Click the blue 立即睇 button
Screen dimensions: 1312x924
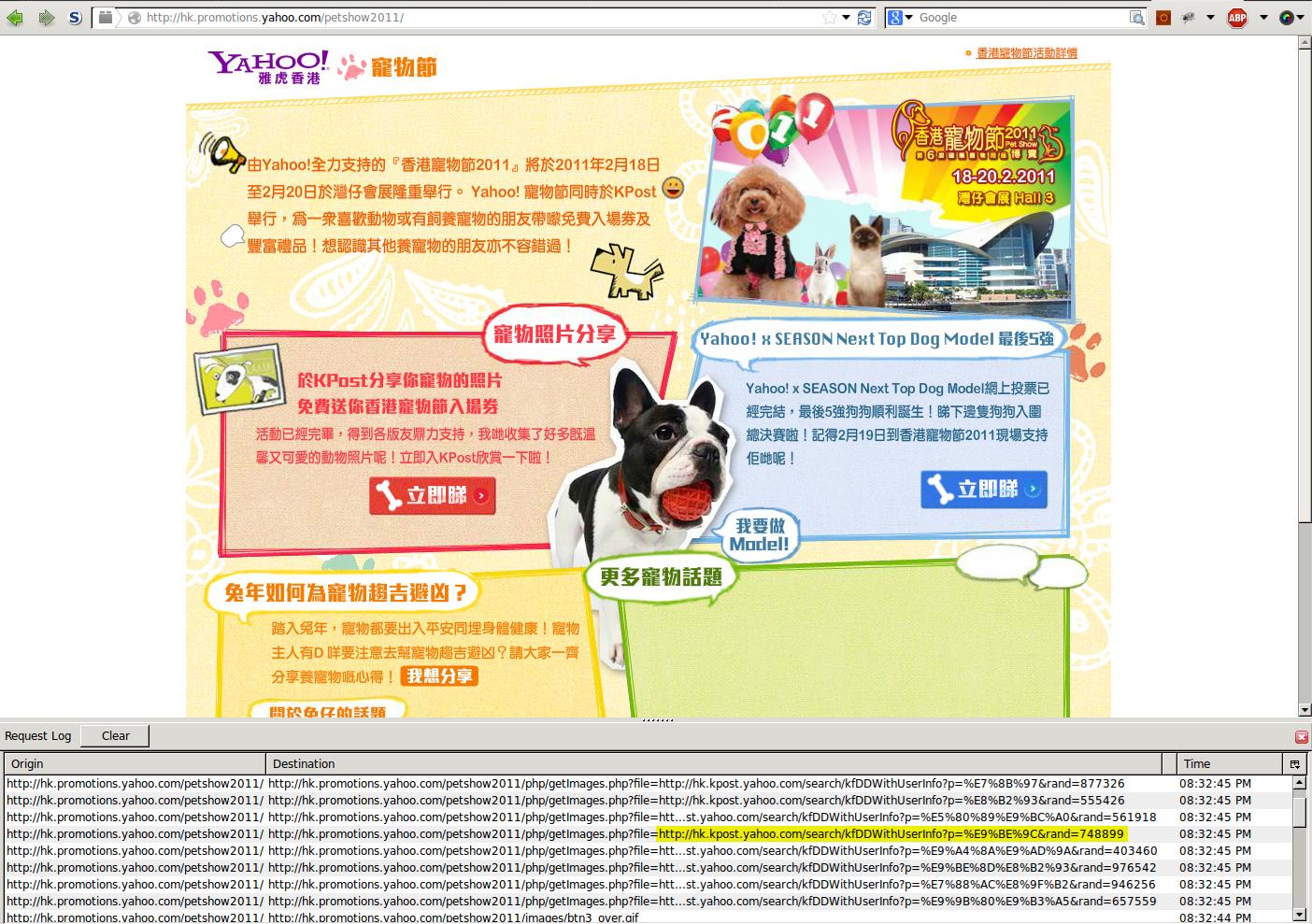(983, 489)
